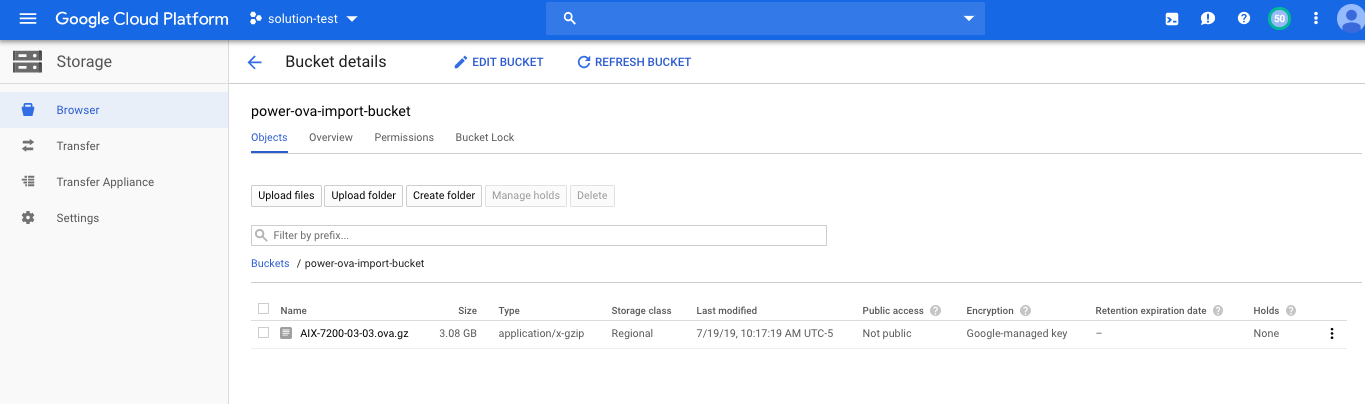Click the Transfer arrows icon
Image resolution: width=1365 pixels, height=404 pixels.
coord(28,146)
